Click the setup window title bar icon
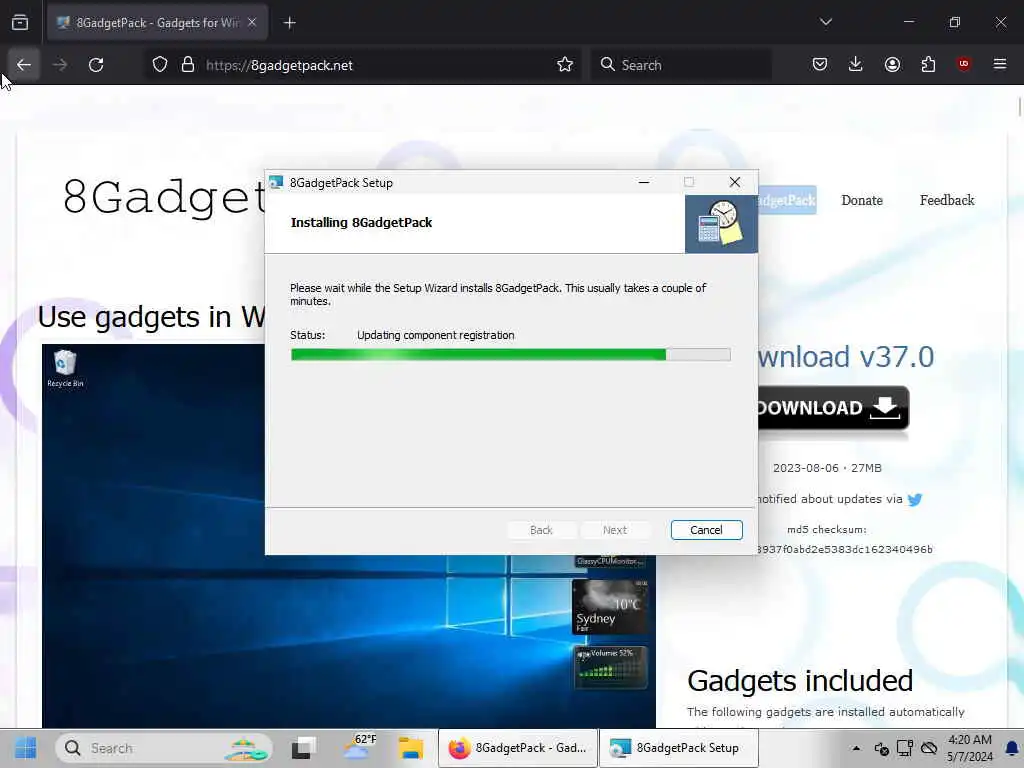The image size is (1024, 768). (276, 182)
